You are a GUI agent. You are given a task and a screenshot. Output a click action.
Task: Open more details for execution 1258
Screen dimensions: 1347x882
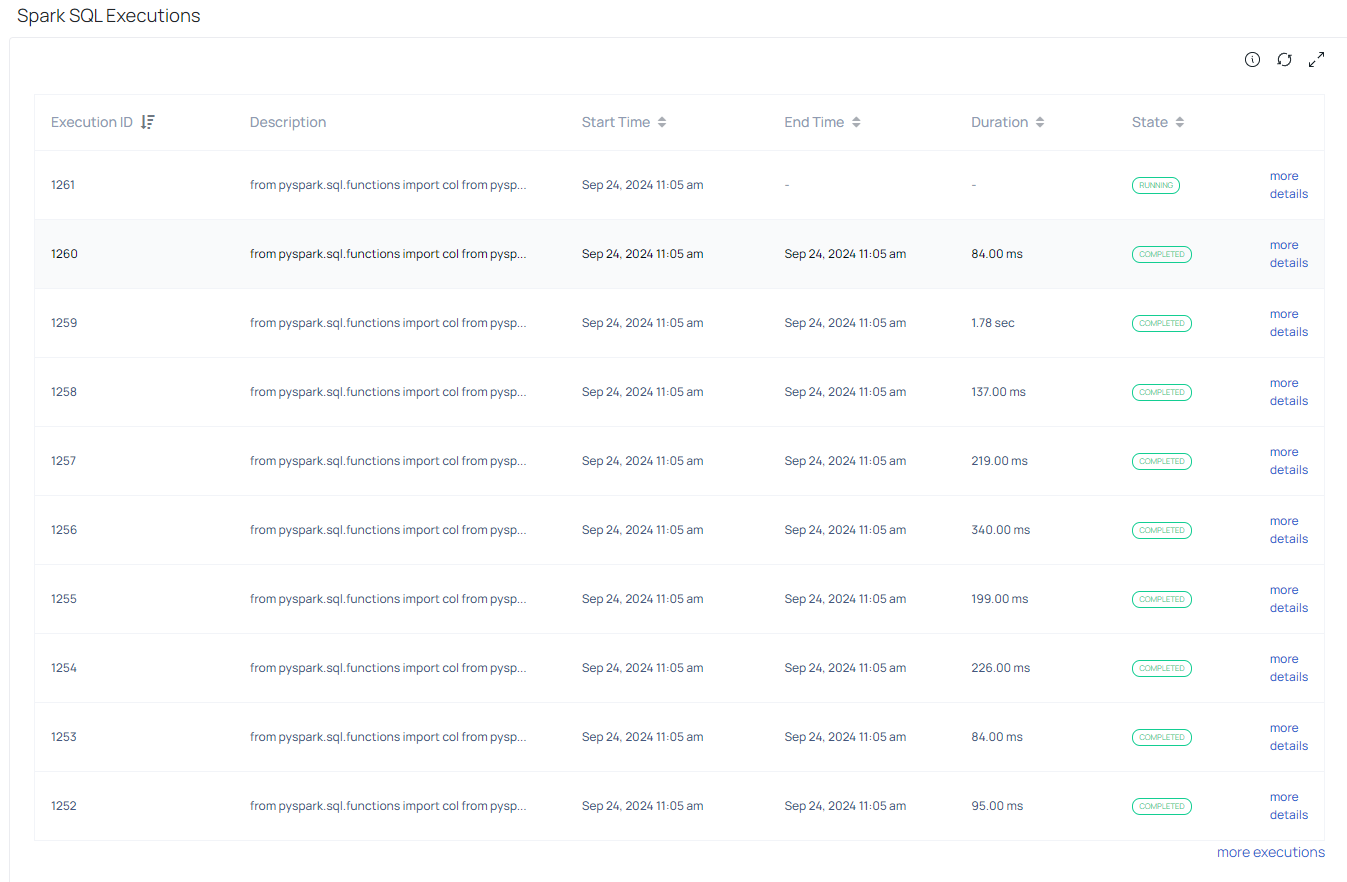[1288, 392]
